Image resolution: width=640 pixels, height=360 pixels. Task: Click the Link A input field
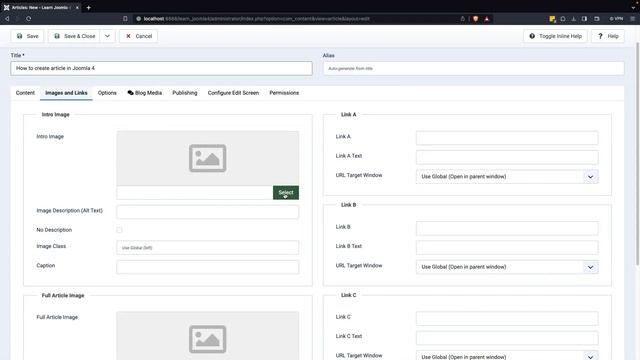coord(507,138)
